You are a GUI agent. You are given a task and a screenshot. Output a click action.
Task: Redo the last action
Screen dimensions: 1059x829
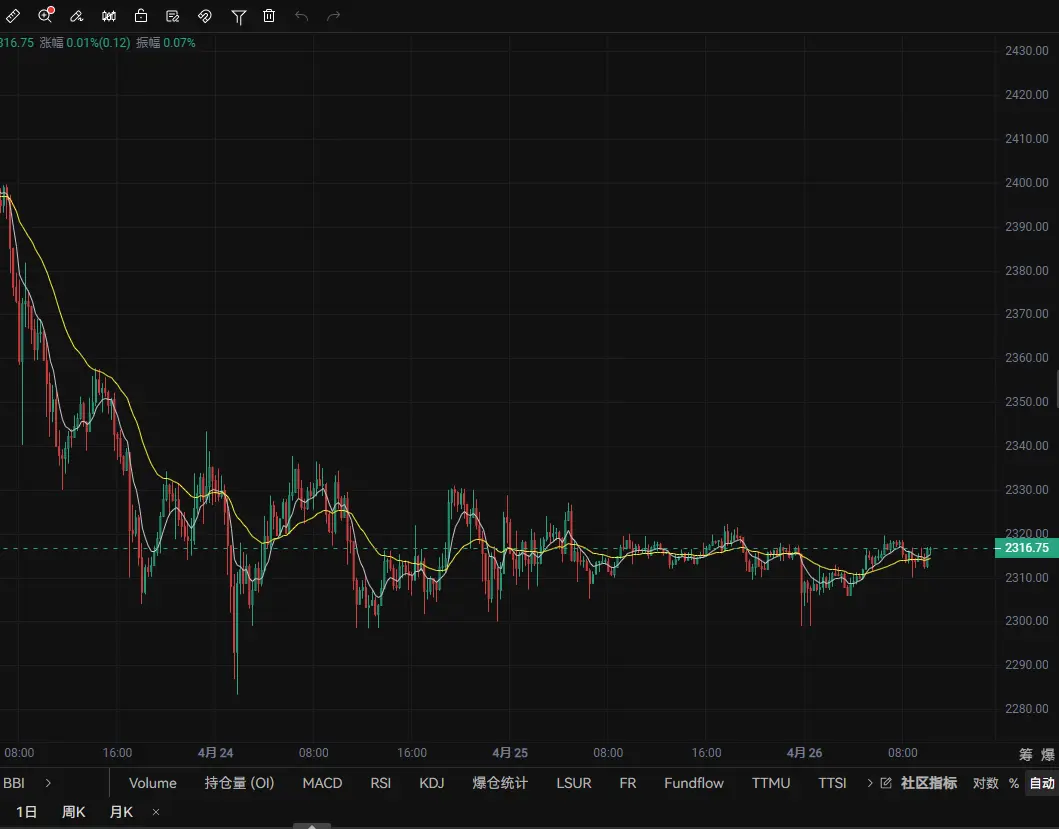coord(334,16)
